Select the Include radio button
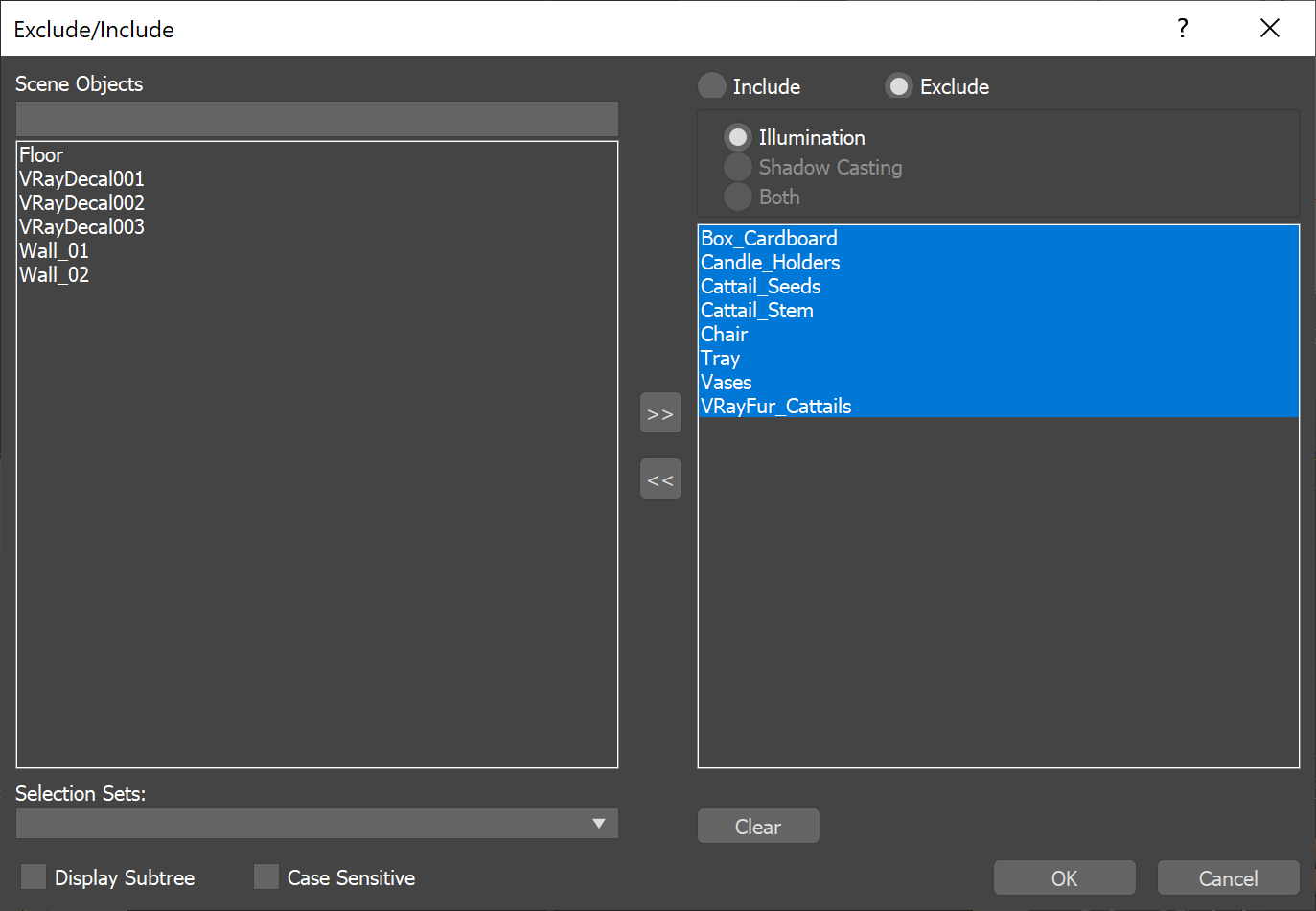1316x911 pixels. coord(712,86)
